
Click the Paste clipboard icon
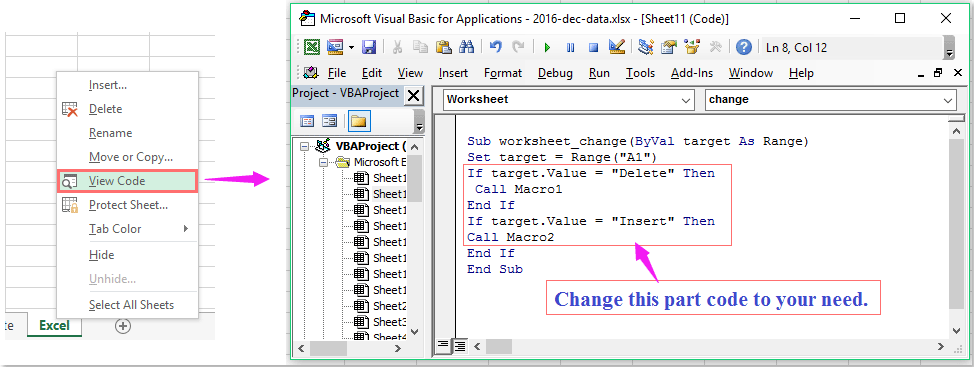[x=443, y=47]
